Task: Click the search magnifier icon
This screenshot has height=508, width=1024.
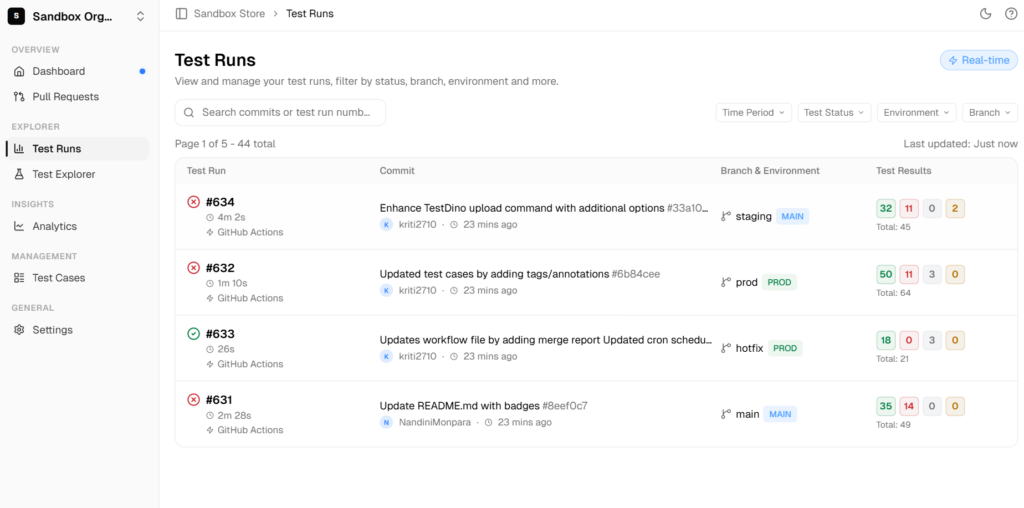Action: click(189, 112)
